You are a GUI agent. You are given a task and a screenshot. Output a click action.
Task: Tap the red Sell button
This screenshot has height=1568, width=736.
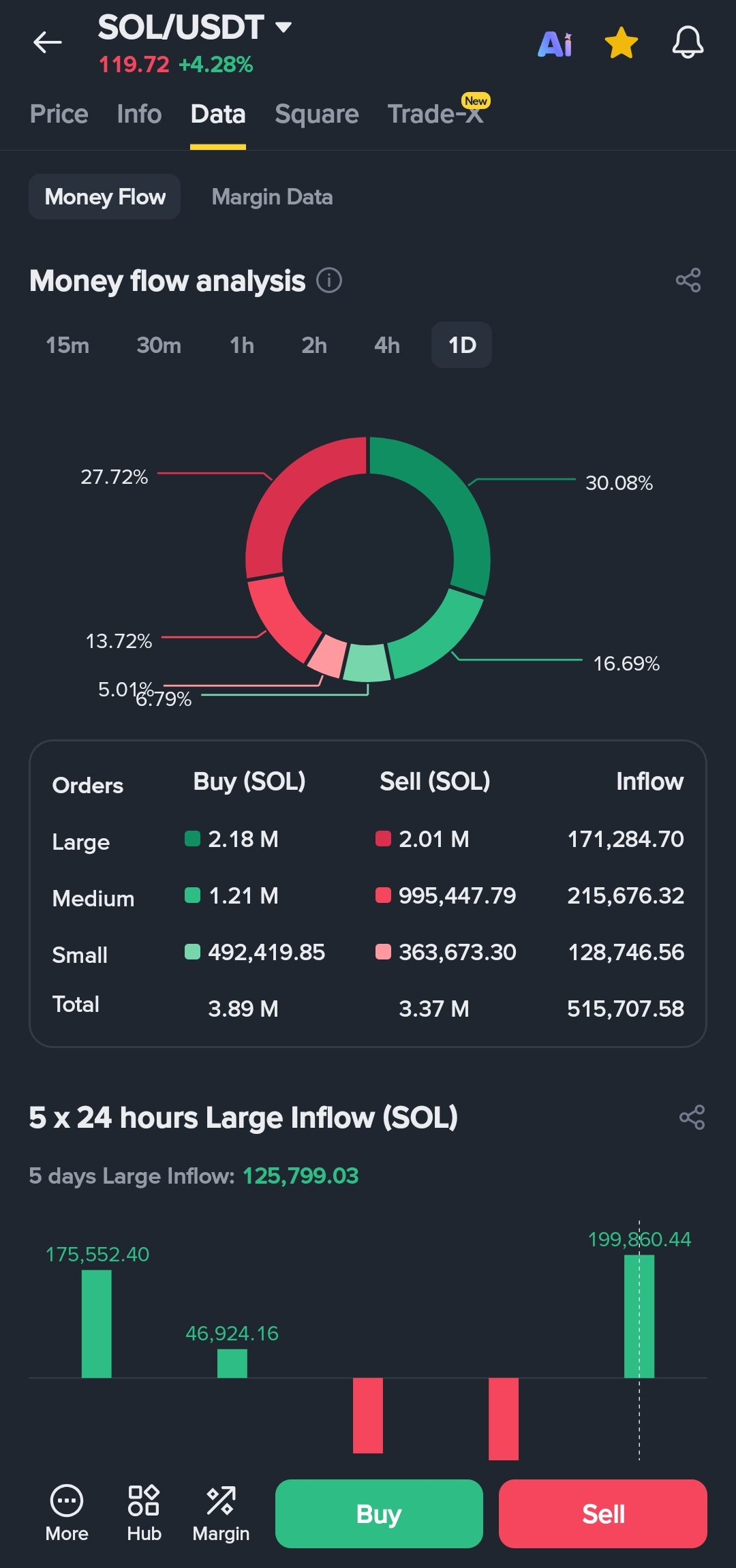(603, 1513)
